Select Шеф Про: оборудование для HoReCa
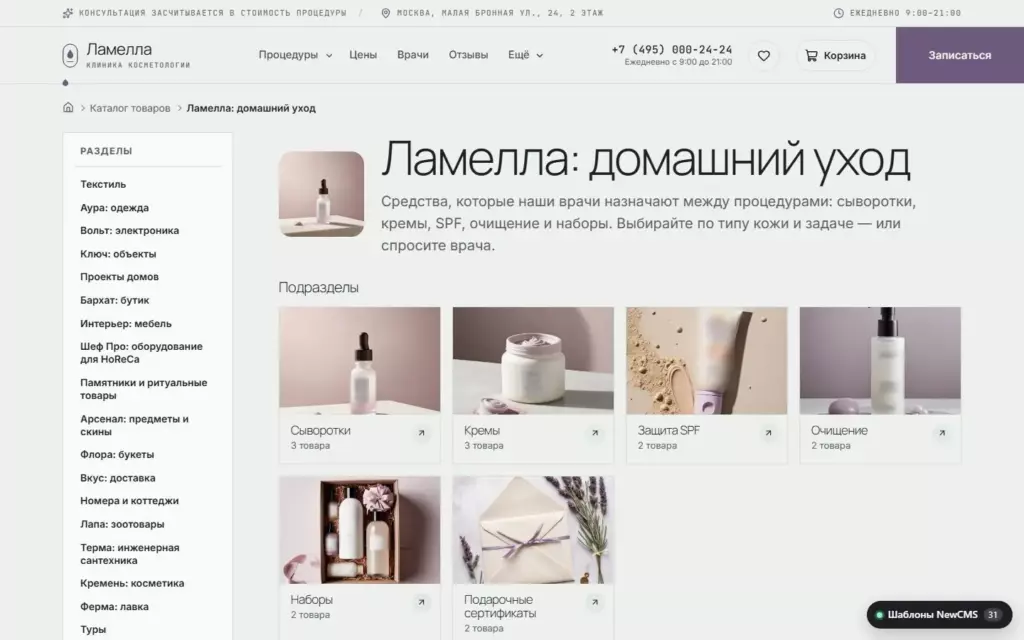Image resolution: width=1024 pixels, height=640 pixels. pos(141,353)
